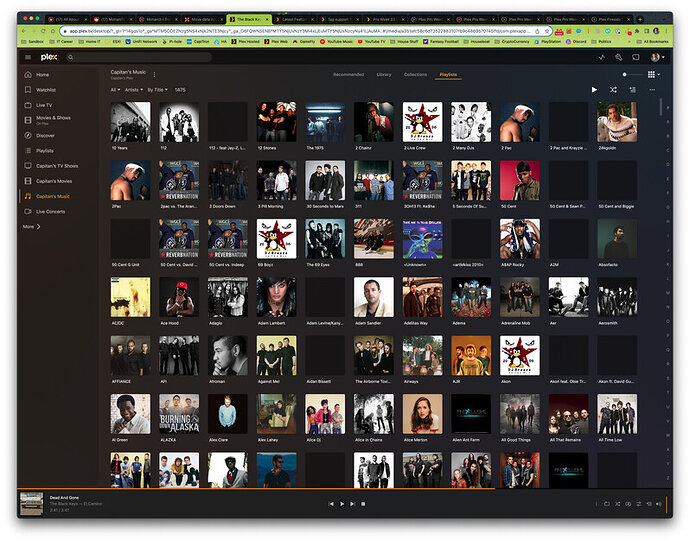This screenshot has width=690, height=541.
Task: Click the Adam Lambert artist name
Action: point(272,323)
